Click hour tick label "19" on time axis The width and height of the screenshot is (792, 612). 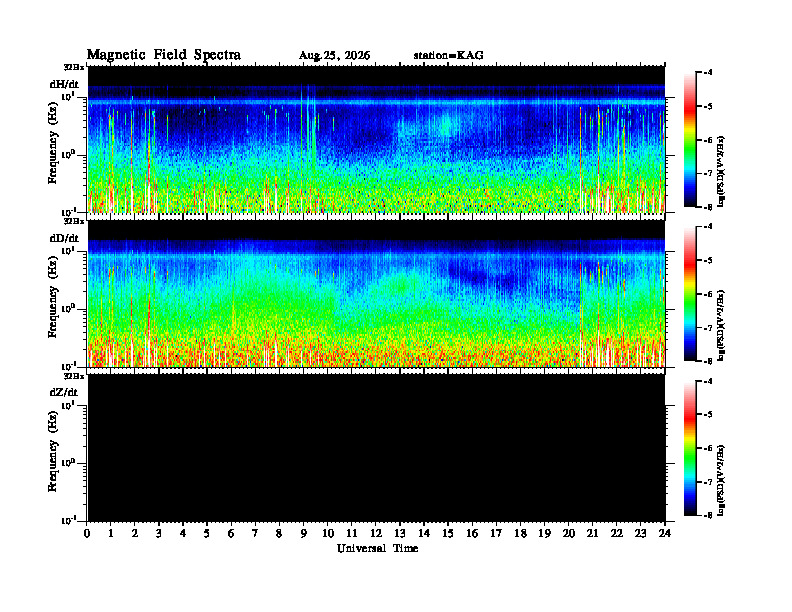tap(544, 533)
